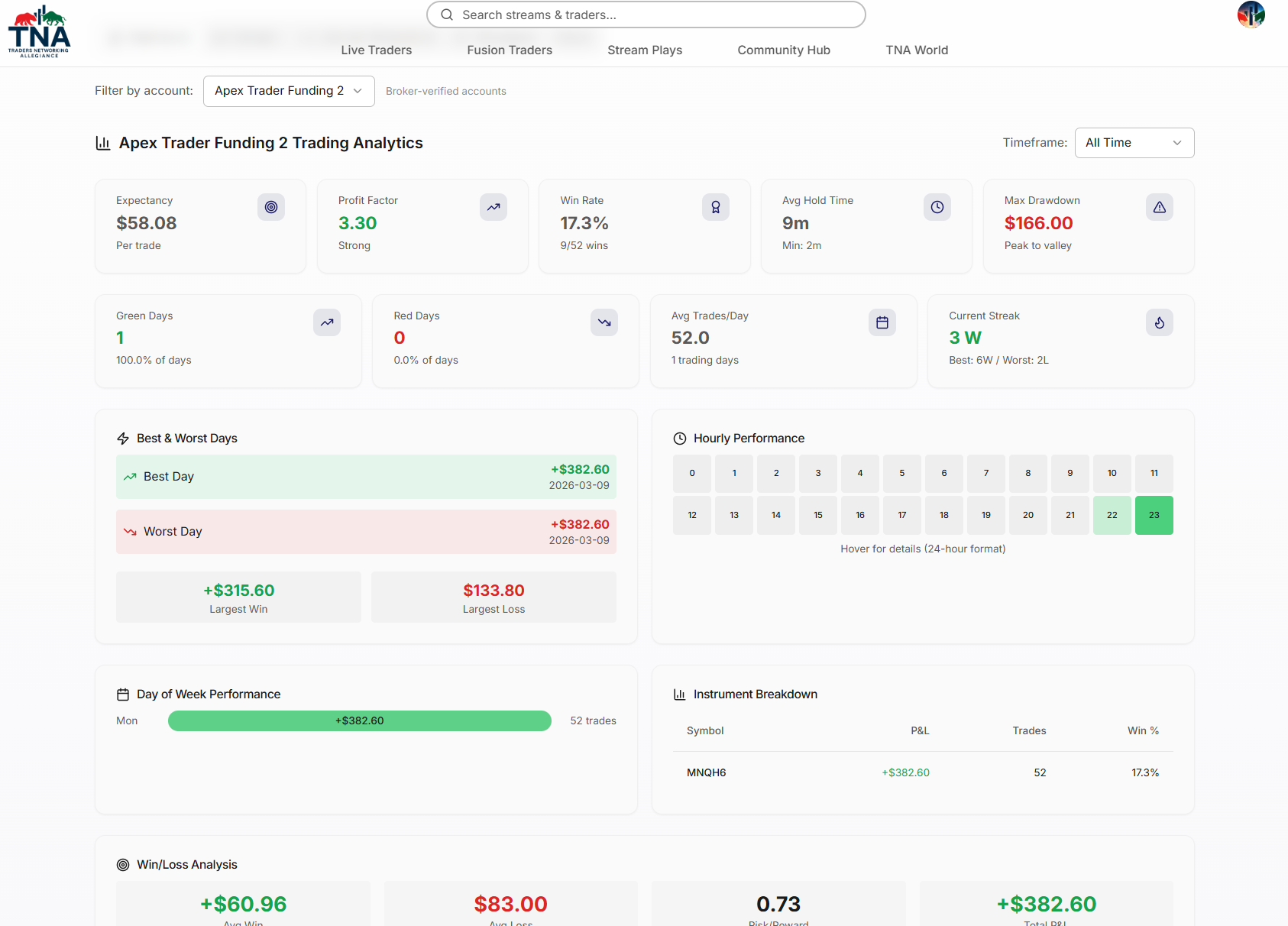The width and height of the screenshot is (1288, 926).
Task: Click the Broker-verified accounts text
Action: point(446,91)
